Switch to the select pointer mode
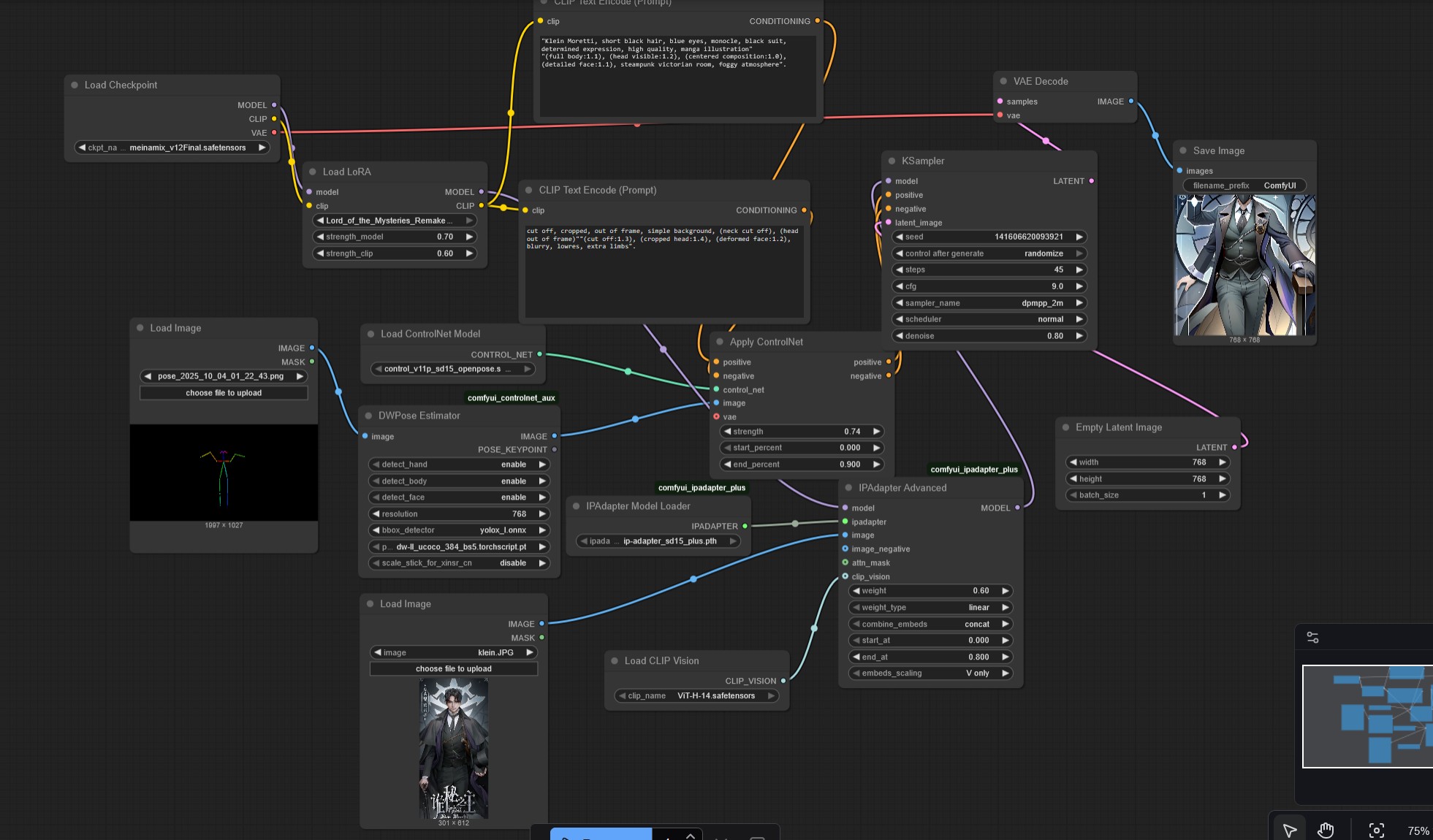1433x840 pixels. pyautogui.click(x=1289, y=831)
